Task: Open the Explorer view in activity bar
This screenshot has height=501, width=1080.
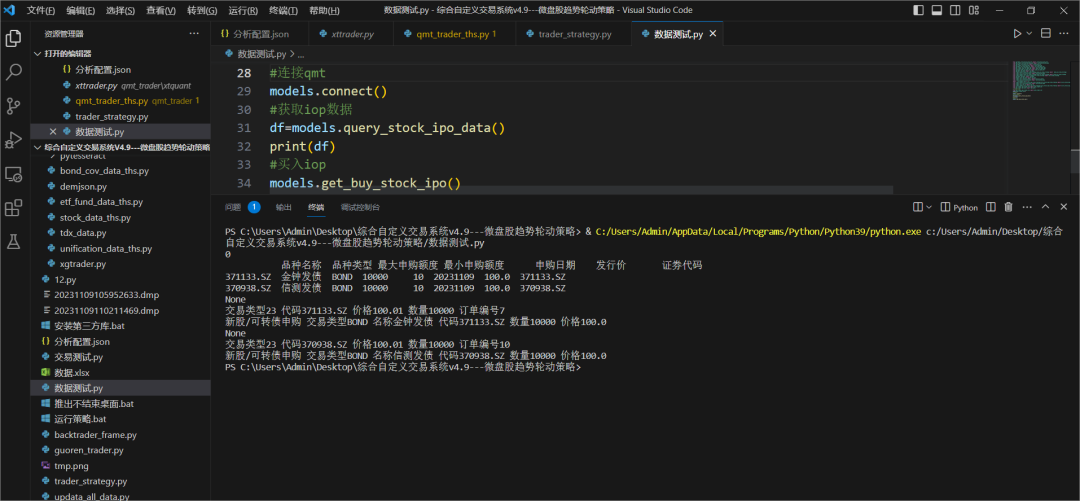Action: point(13,39)
